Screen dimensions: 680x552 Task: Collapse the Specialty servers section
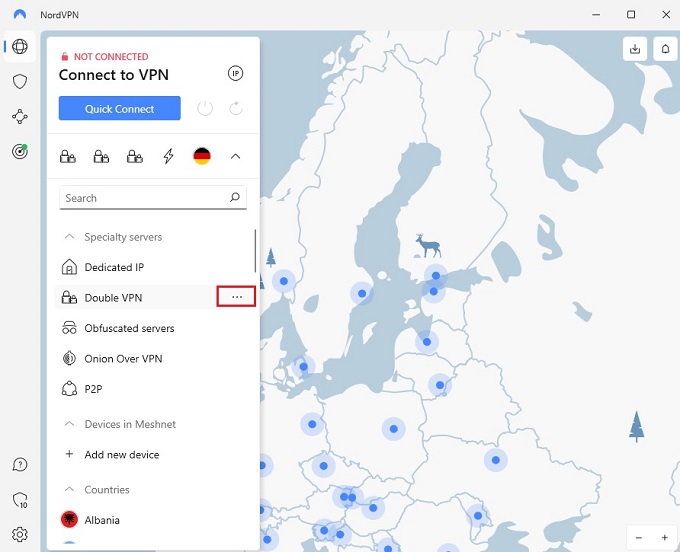[x=69, y=237]
